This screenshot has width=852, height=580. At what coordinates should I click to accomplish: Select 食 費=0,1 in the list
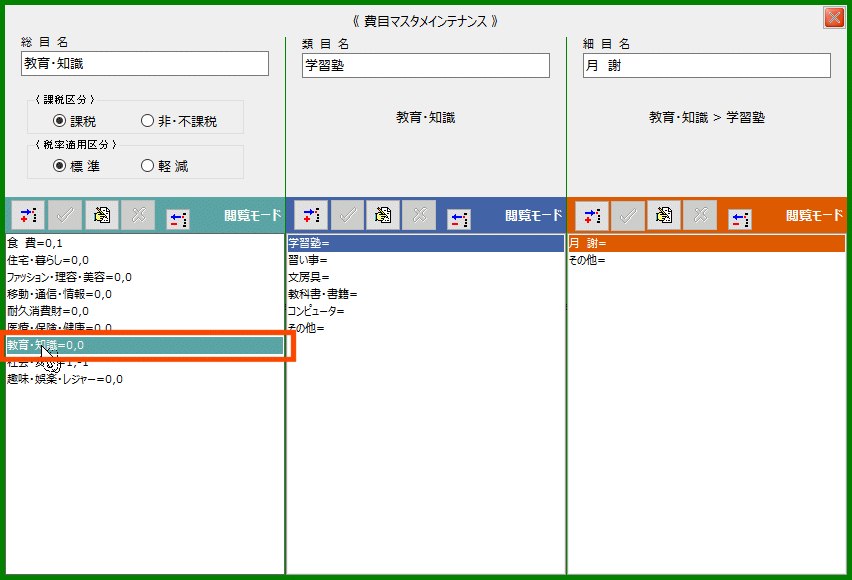click(x=145, y=243)
